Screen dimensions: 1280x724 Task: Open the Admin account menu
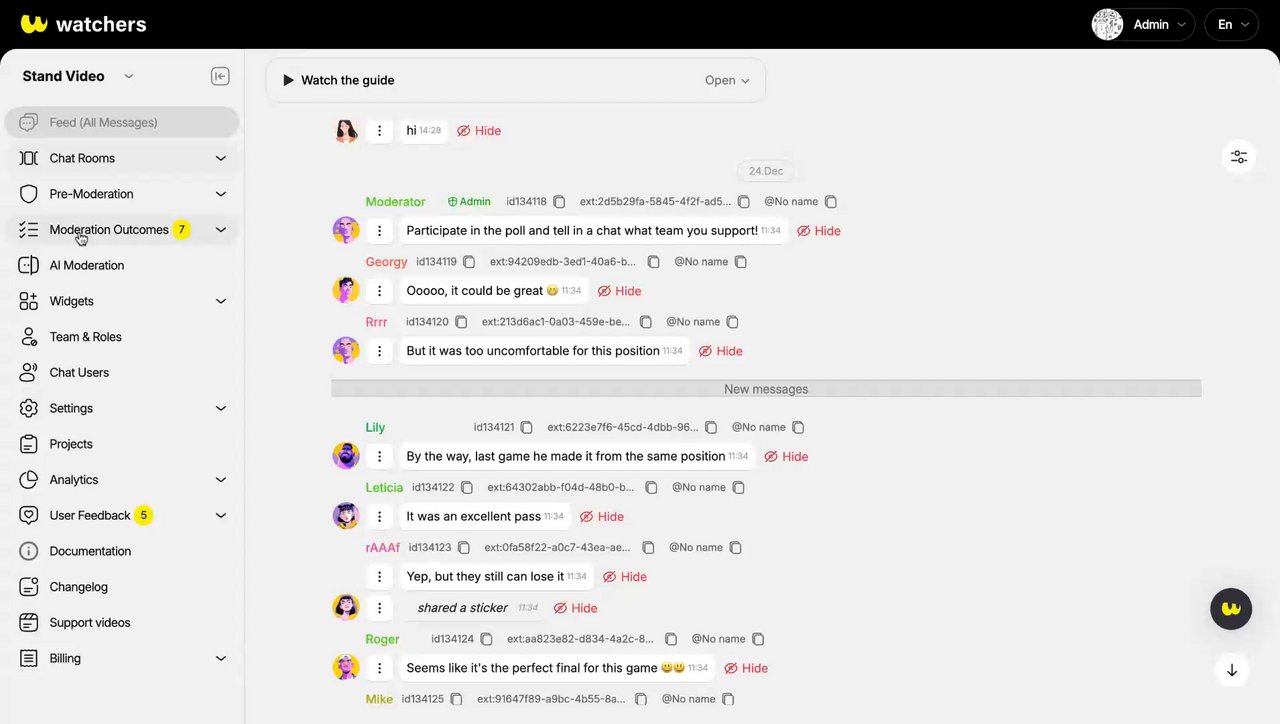(x=1143, y=25)
